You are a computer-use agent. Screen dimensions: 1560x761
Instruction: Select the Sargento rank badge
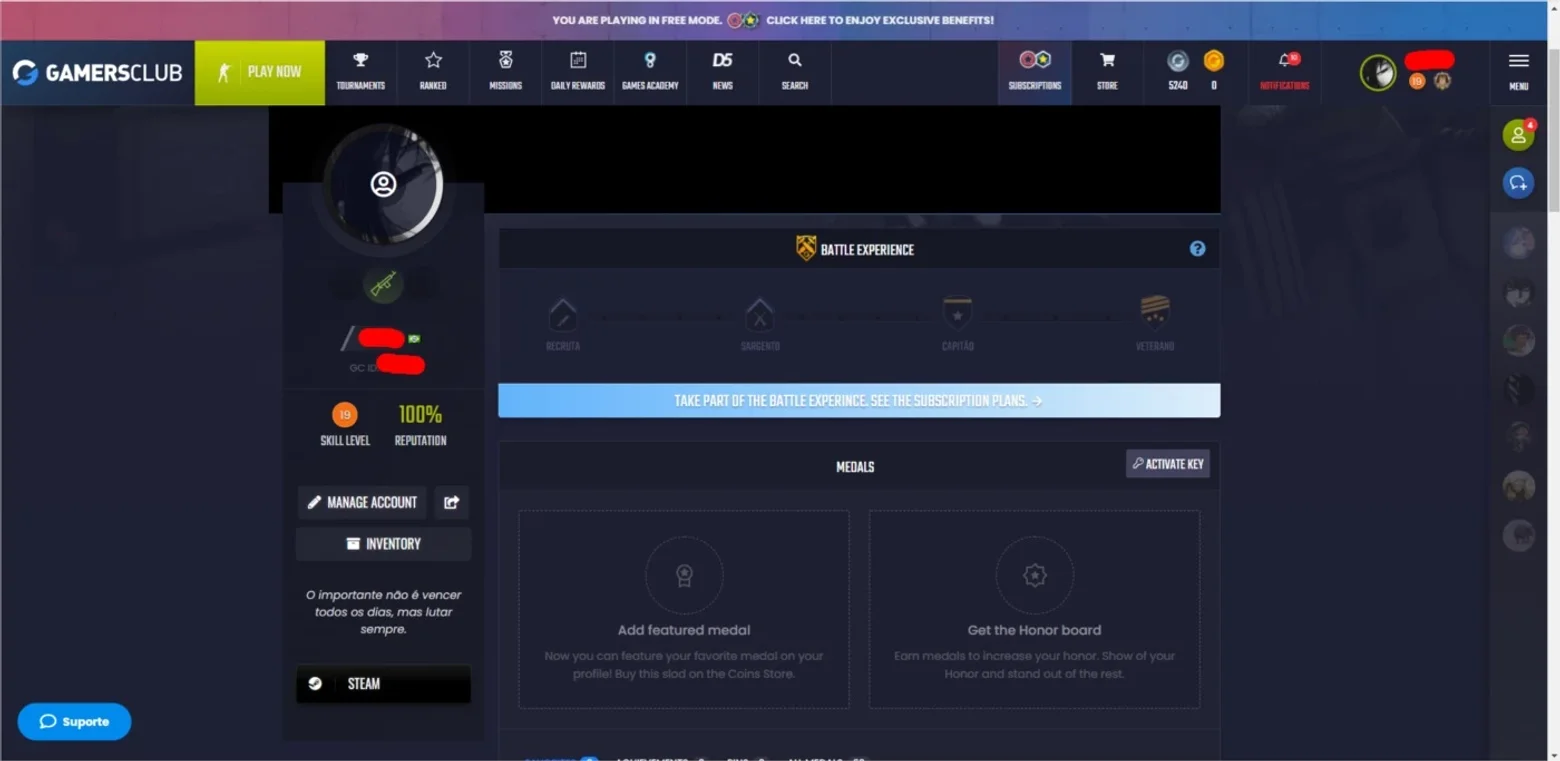tap(760, 317)
